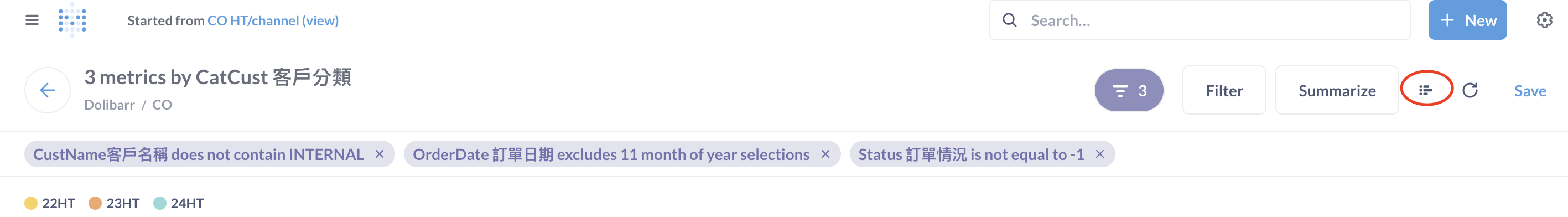Viewport: 1568px width, 217px height.
Task: Click the 22HT yellow legend swatch
Action: coord(31,203)
